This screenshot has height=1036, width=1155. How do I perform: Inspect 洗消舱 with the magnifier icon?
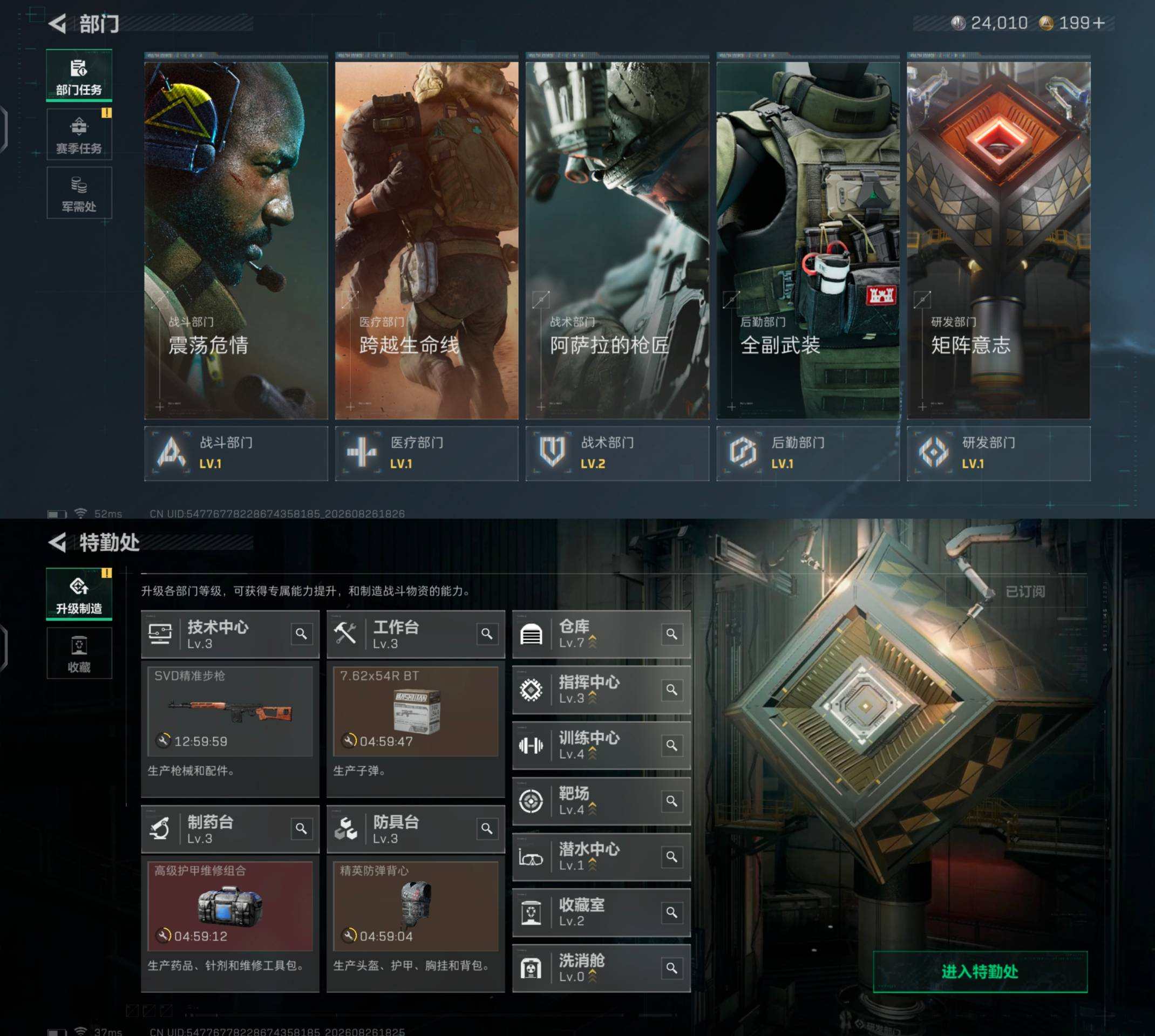(x=672, y=968)
